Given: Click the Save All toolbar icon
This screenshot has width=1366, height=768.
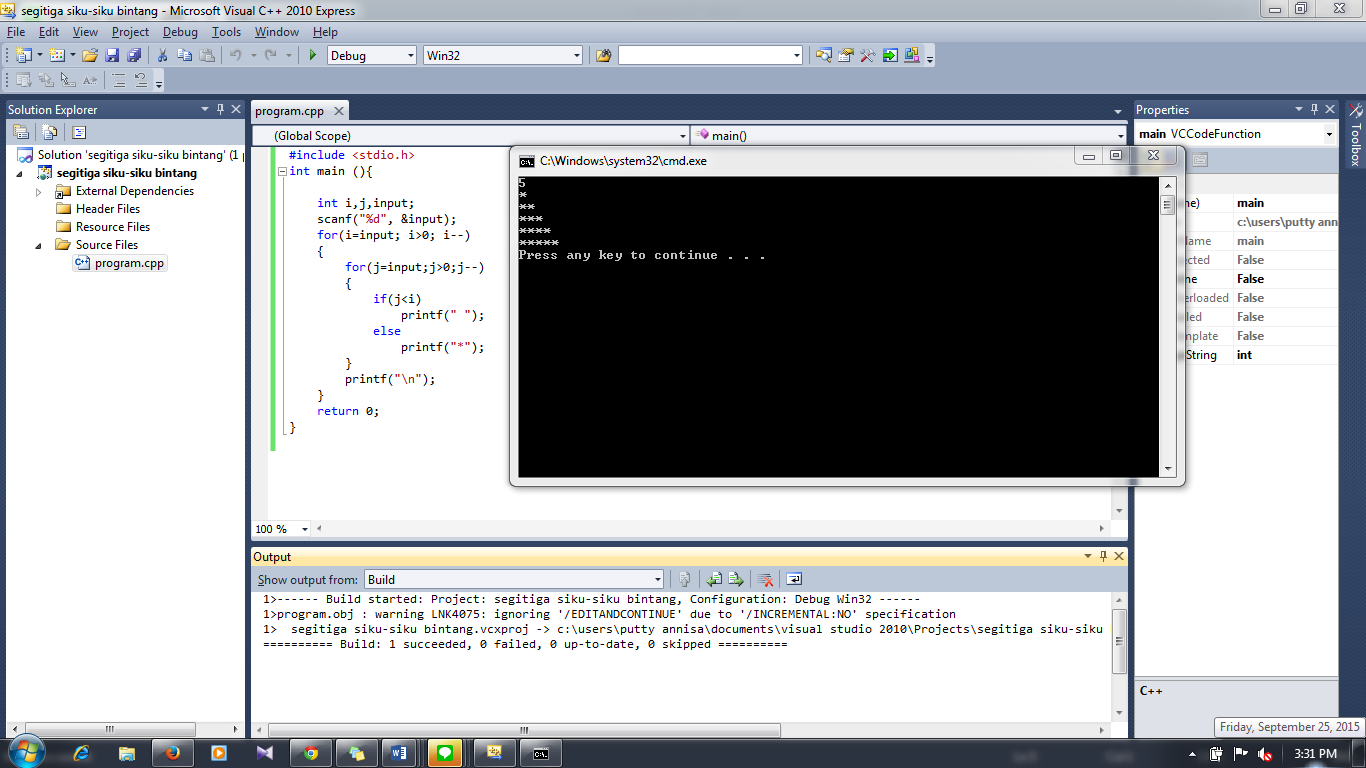Looking at the screenshot, I should coord(133,56).
